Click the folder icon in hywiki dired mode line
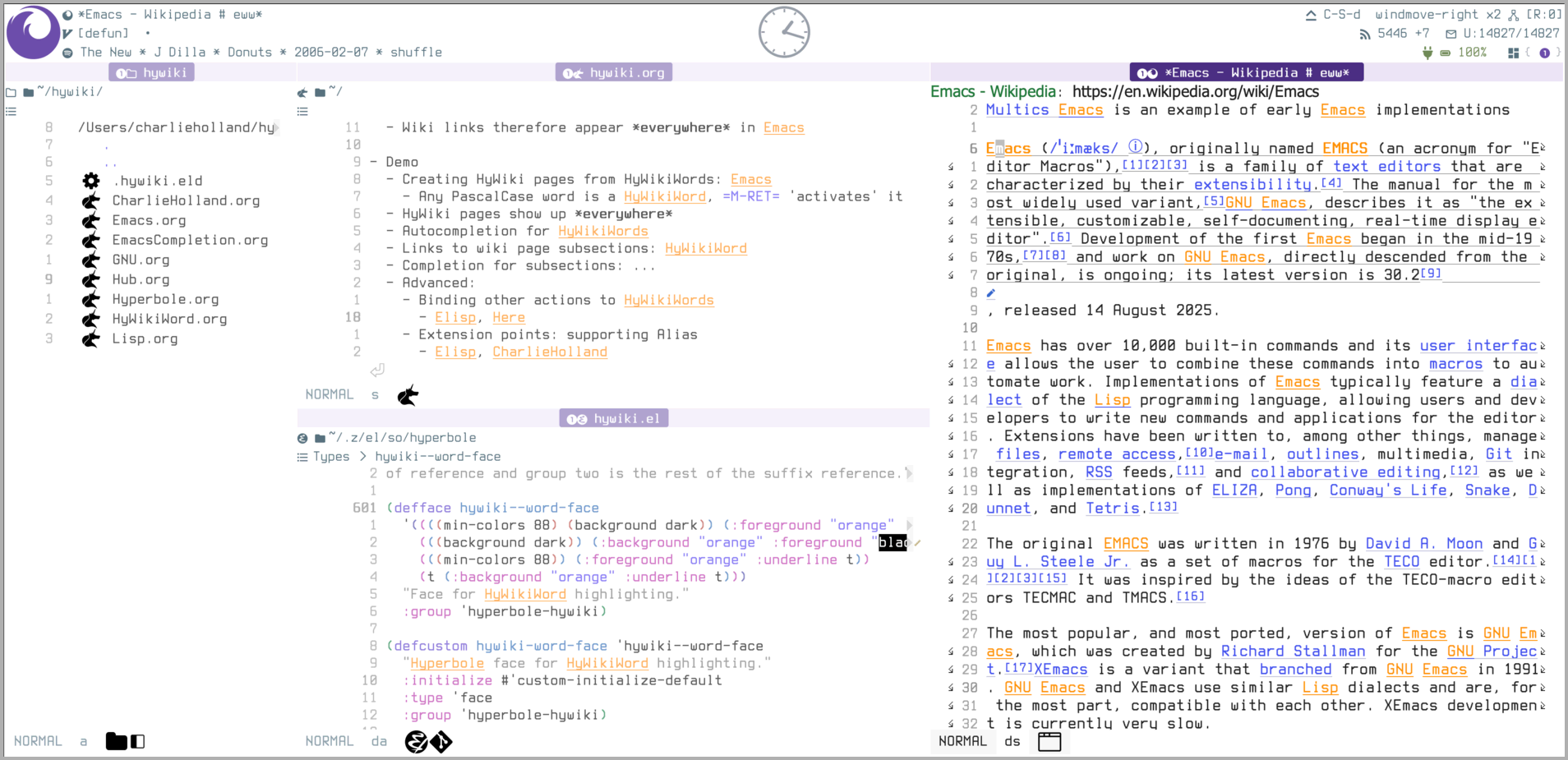Image resolution: width=1568 pixels, height=760 pixels. pyautogui.click(x=117, y=741)
